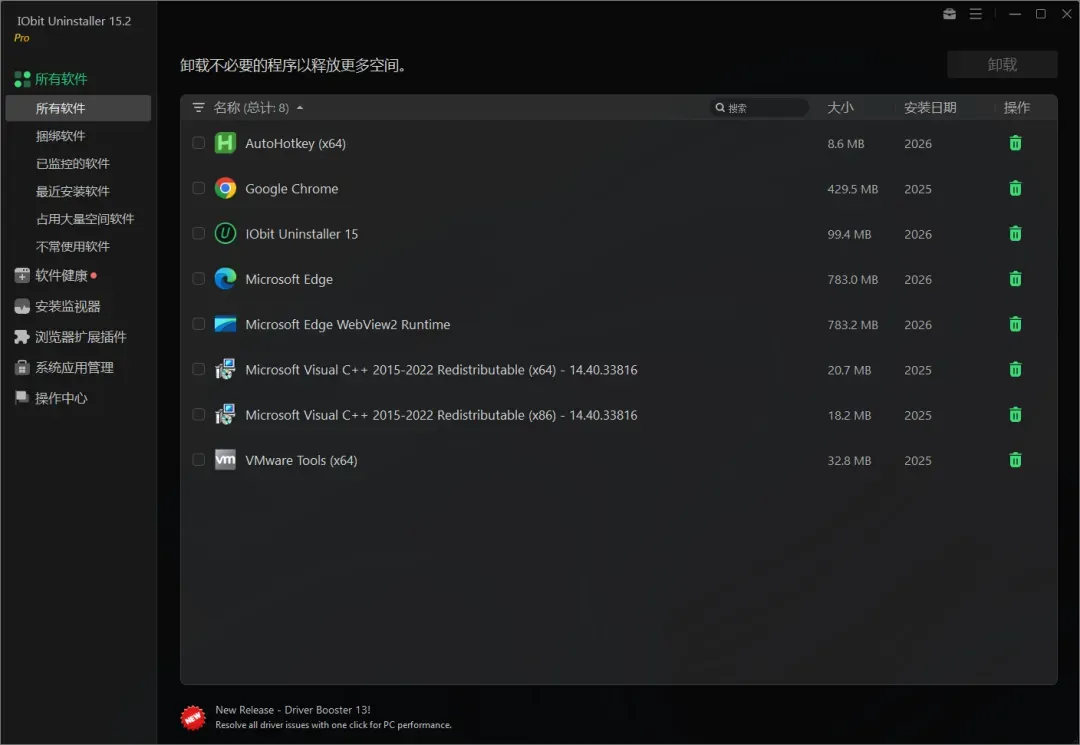Click the filter icon beside 名称
The width and height of the screenshot is (1080, 745).
click(x=198, y=107)
